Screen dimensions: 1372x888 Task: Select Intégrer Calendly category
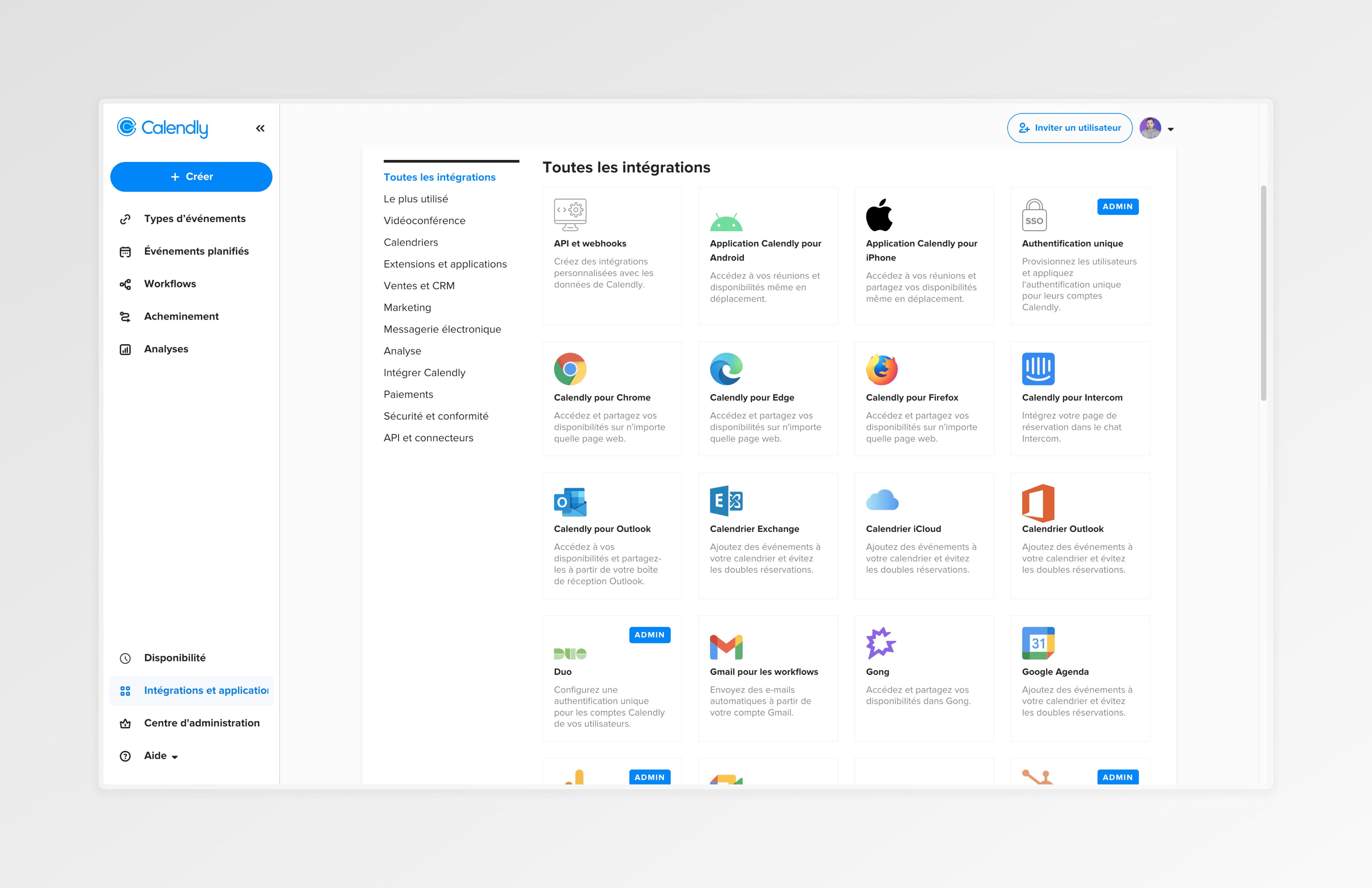point(424,373)
